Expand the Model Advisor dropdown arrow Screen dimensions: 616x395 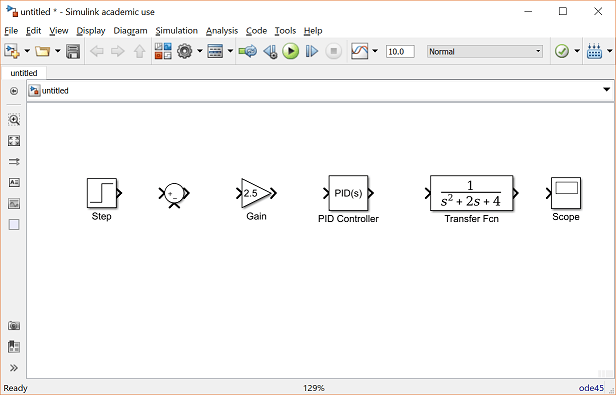point(577,51)
